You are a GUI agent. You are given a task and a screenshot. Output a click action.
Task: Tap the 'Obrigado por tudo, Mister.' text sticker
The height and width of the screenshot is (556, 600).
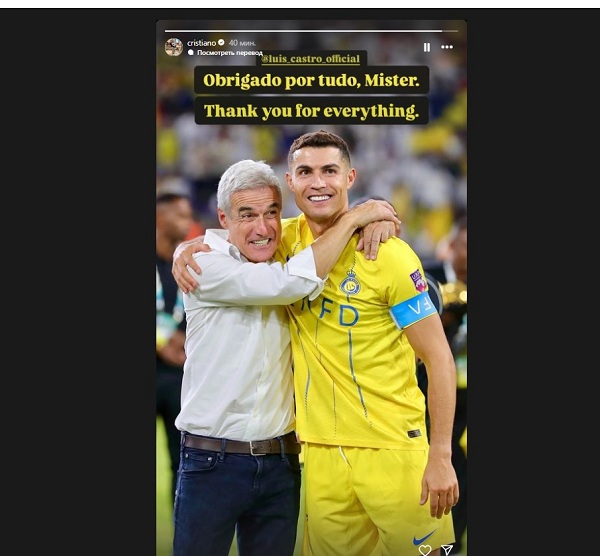coord(311,80)
